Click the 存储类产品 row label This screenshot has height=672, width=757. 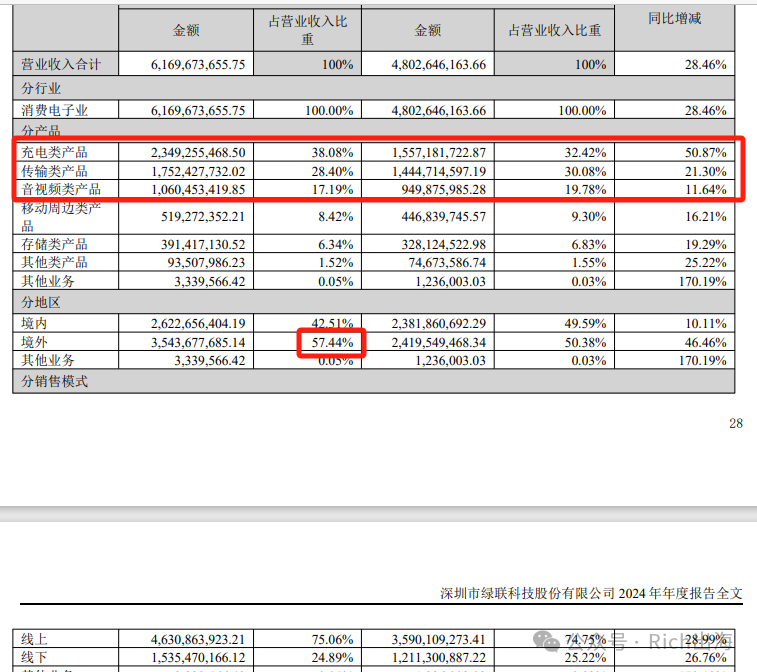click(55, 244)
